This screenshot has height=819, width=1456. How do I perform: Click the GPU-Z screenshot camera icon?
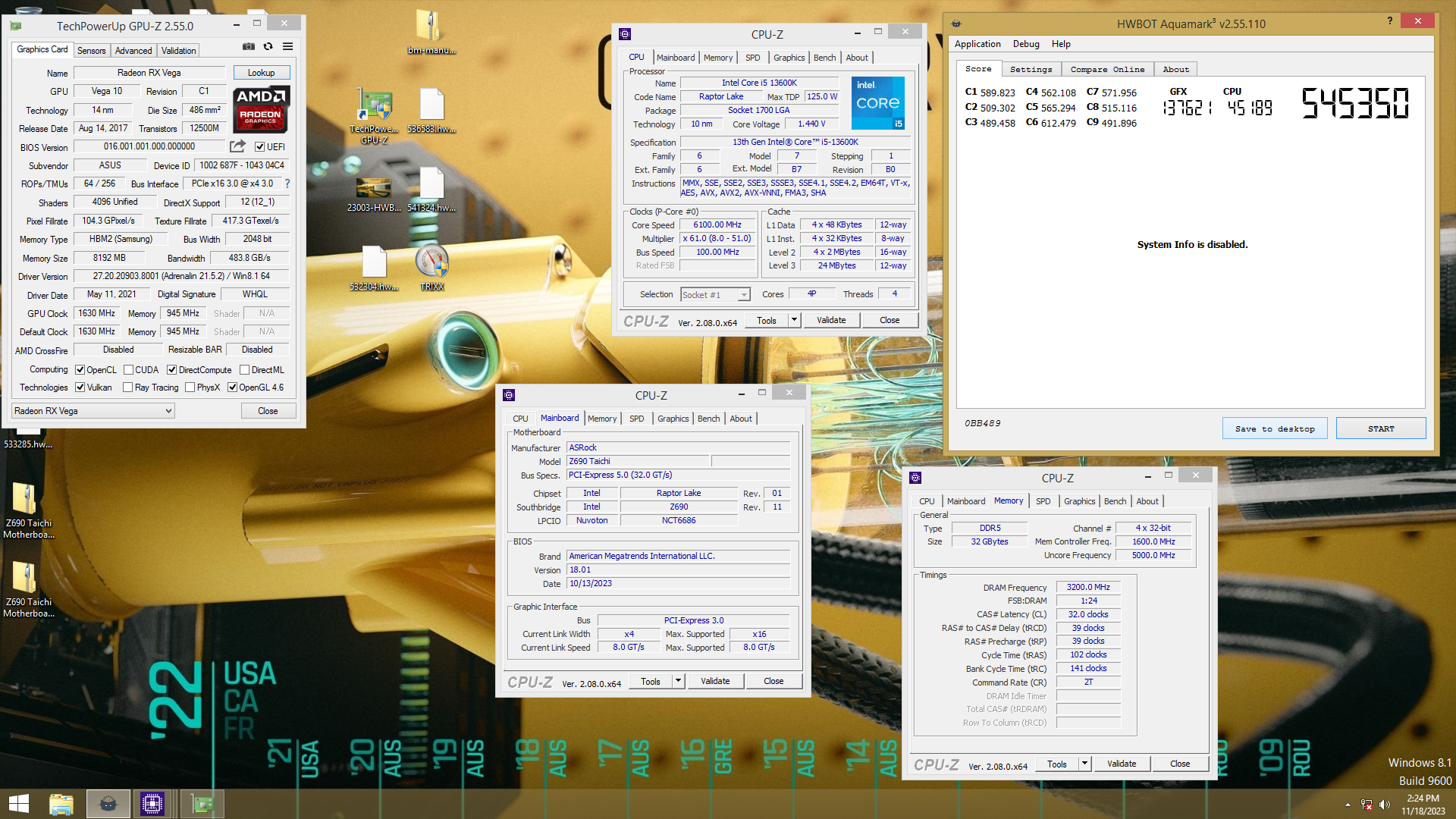[248, 47]
